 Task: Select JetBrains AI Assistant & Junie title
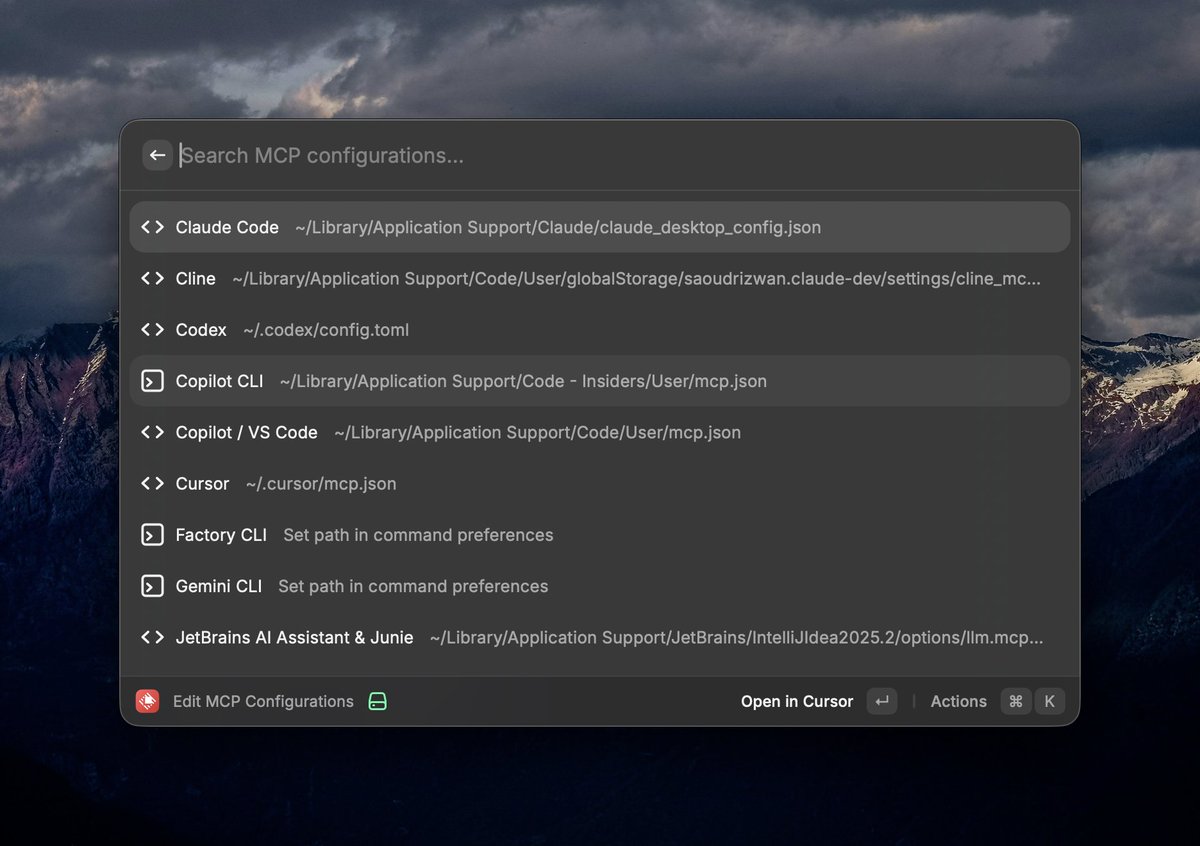tap(294, 637)
